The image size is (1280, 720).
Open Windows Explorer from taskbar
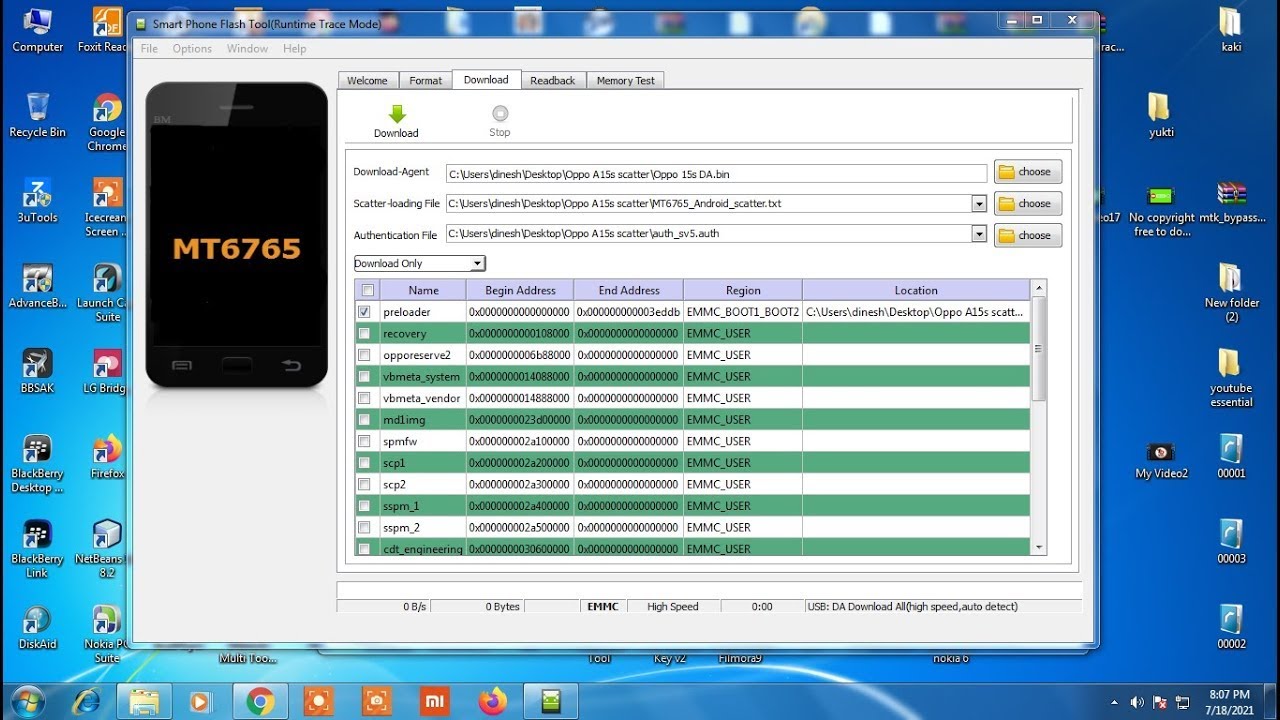point(145,702)
